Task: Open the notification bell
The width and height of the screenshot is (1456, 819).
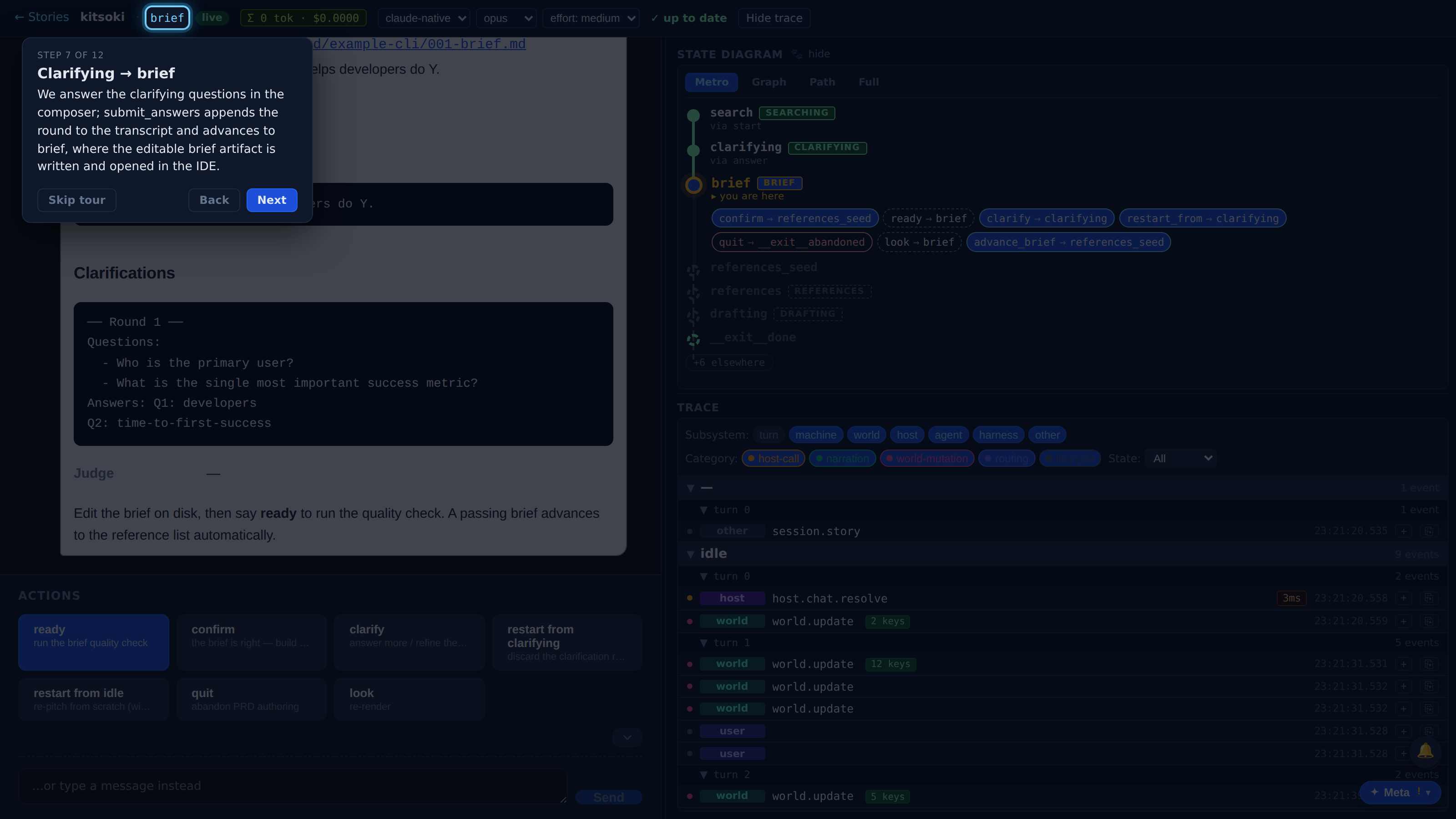Action: pos(1425,751)
